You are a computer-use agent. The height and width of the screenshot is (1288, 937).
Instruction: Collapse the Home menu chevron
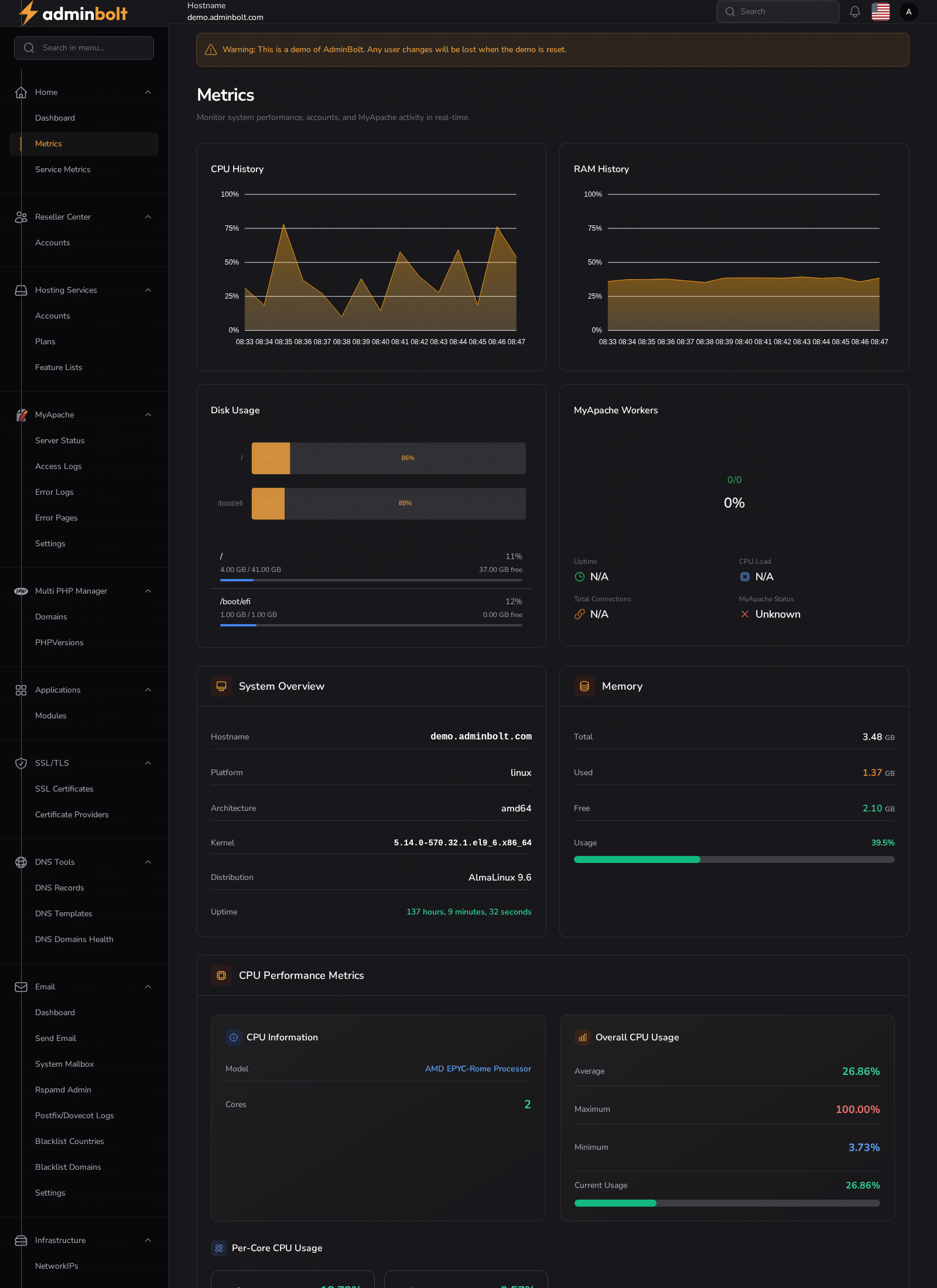pos(148,93)
